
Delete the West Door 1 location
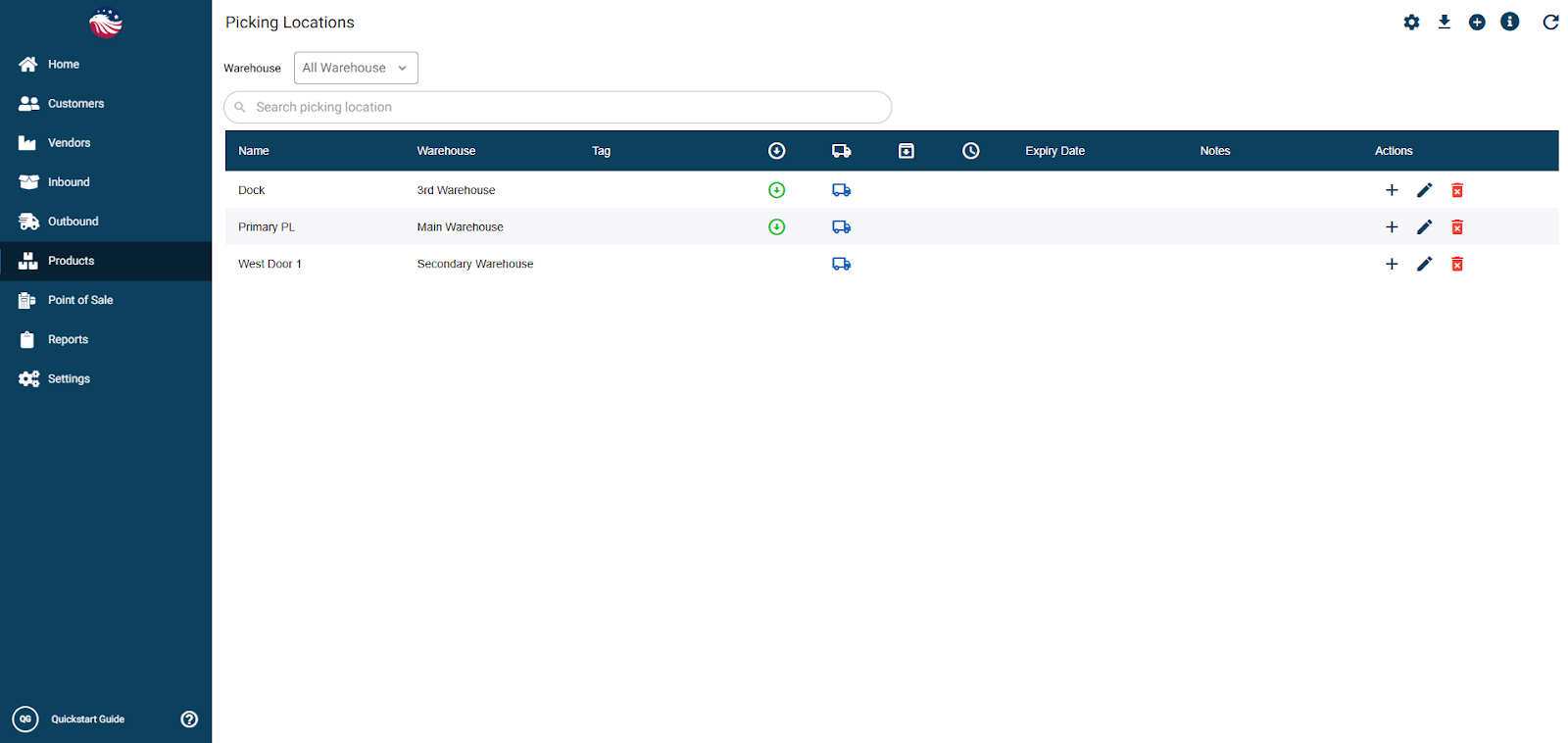click(x=1457, y=264)
